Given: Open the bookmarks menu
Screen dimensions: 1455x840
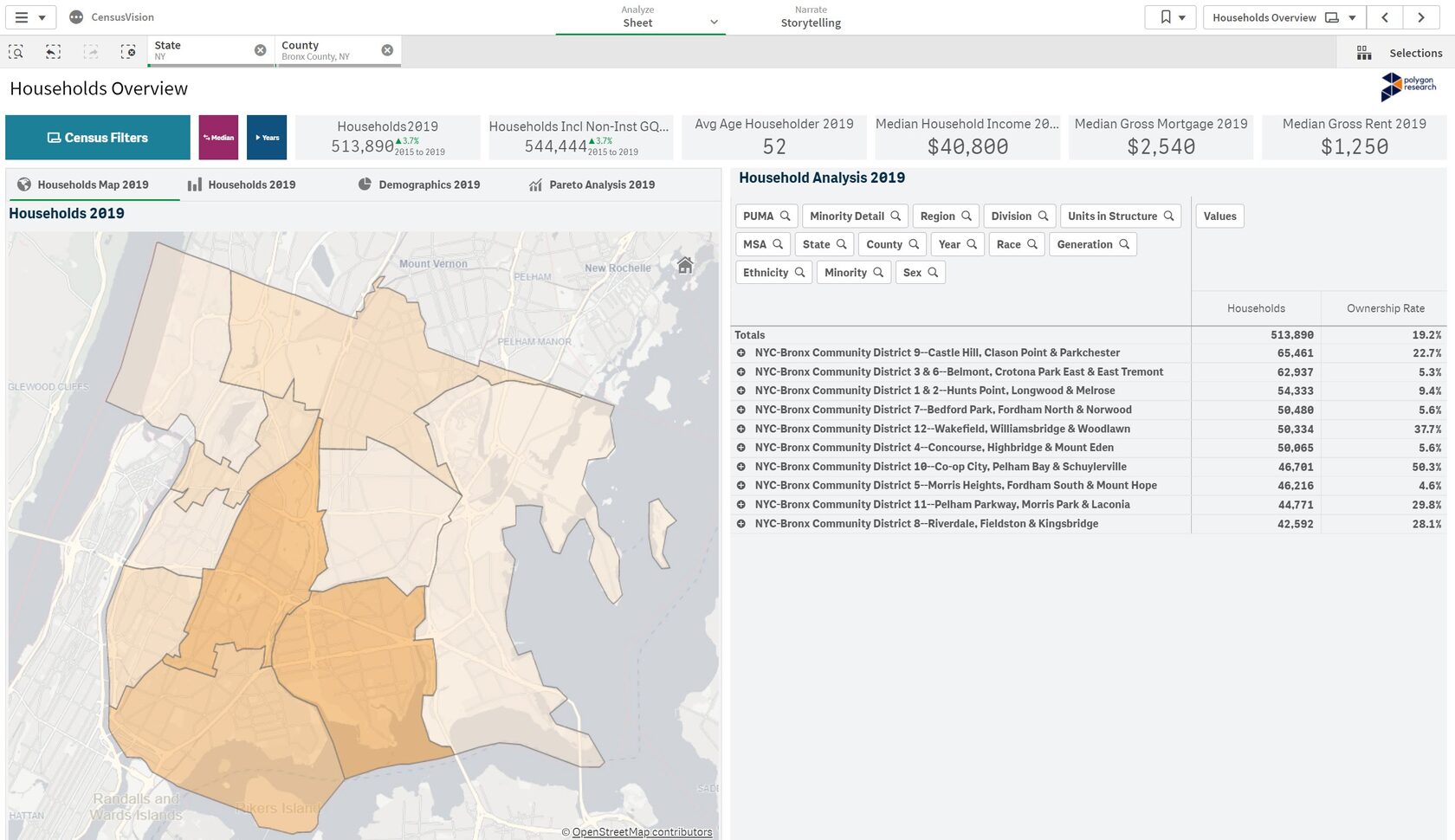Looking at the screenshot, I should point(1171,17).
